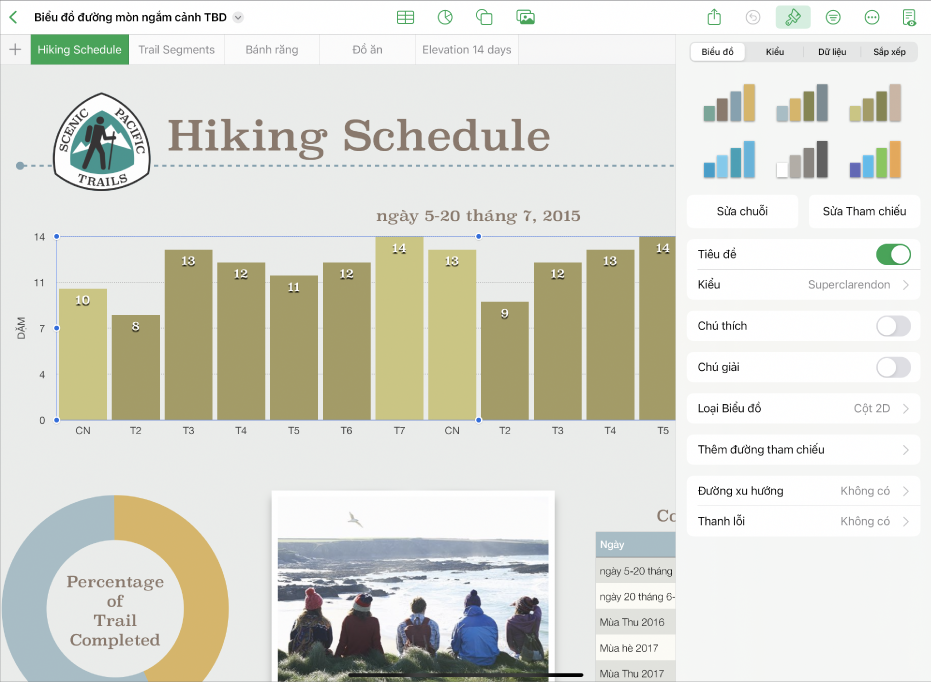The height and width of the screenshot is (684, 931).
Task: Open the Elevation 14 days sheet
Action: pyautogui.click(x=467, y=50)
